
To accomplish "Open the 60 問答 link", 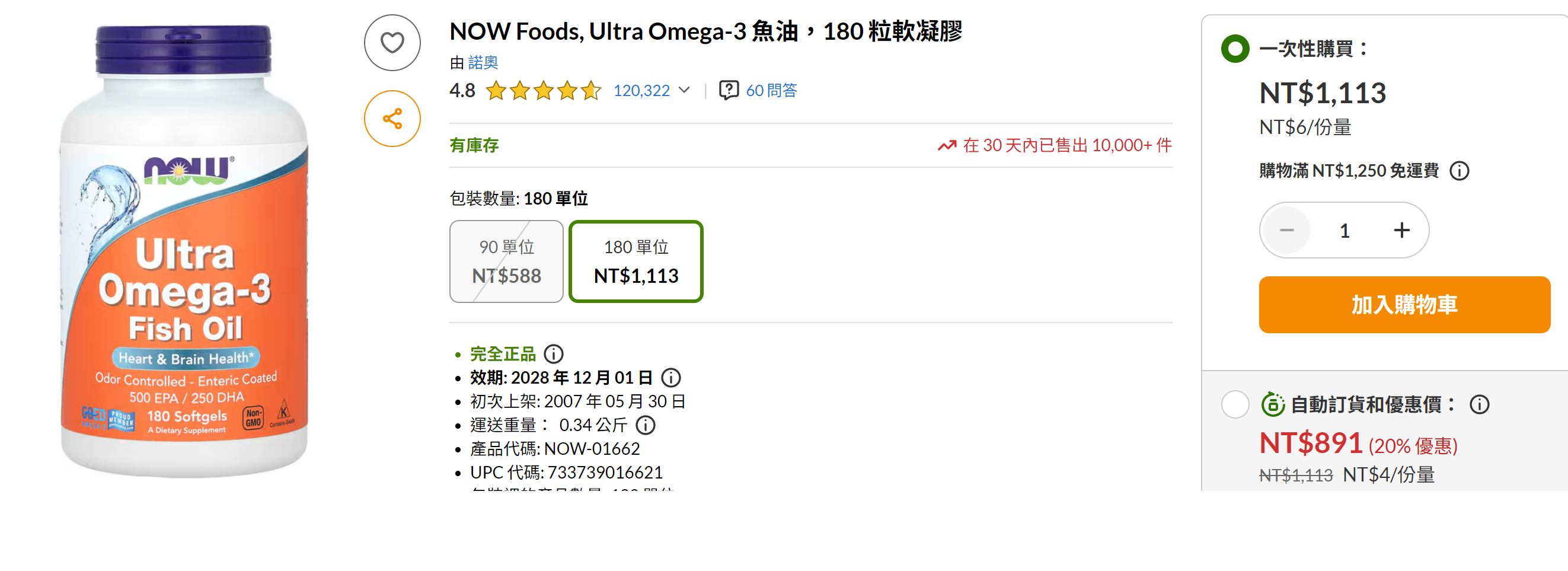I will 771,90.
